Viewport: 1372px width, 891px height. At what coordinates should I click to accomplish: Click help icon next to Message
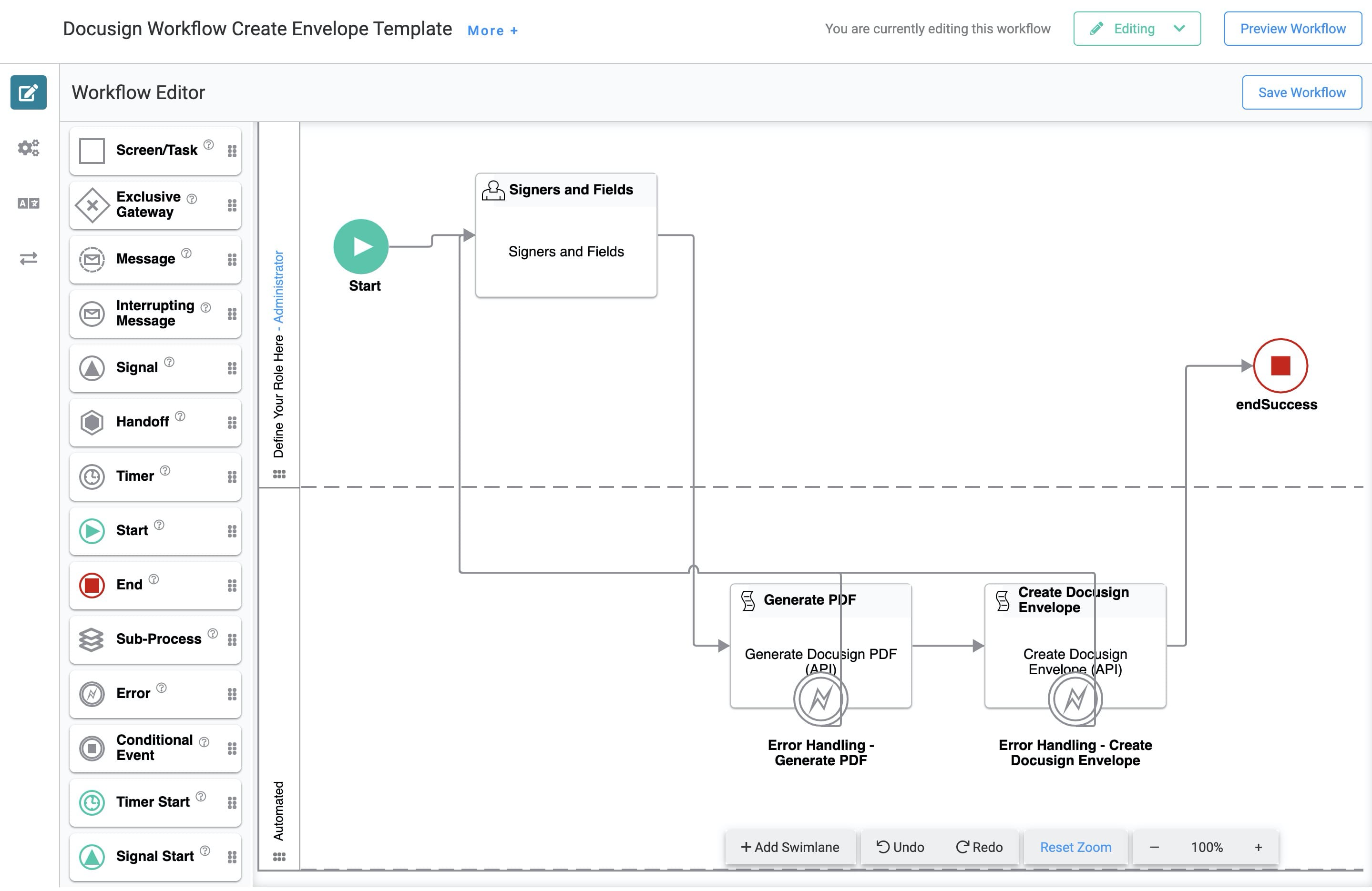pos(186,253)
